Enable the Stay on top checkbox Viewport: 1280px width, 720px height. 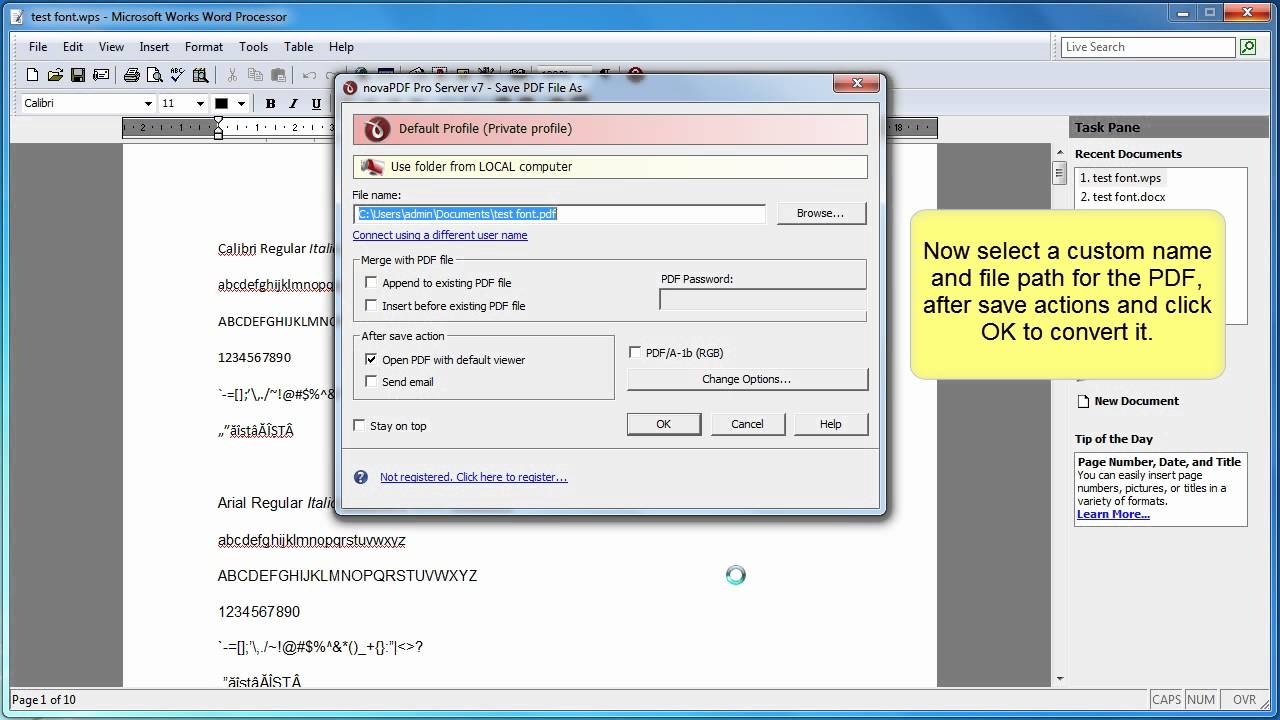[x=359, y=426]
